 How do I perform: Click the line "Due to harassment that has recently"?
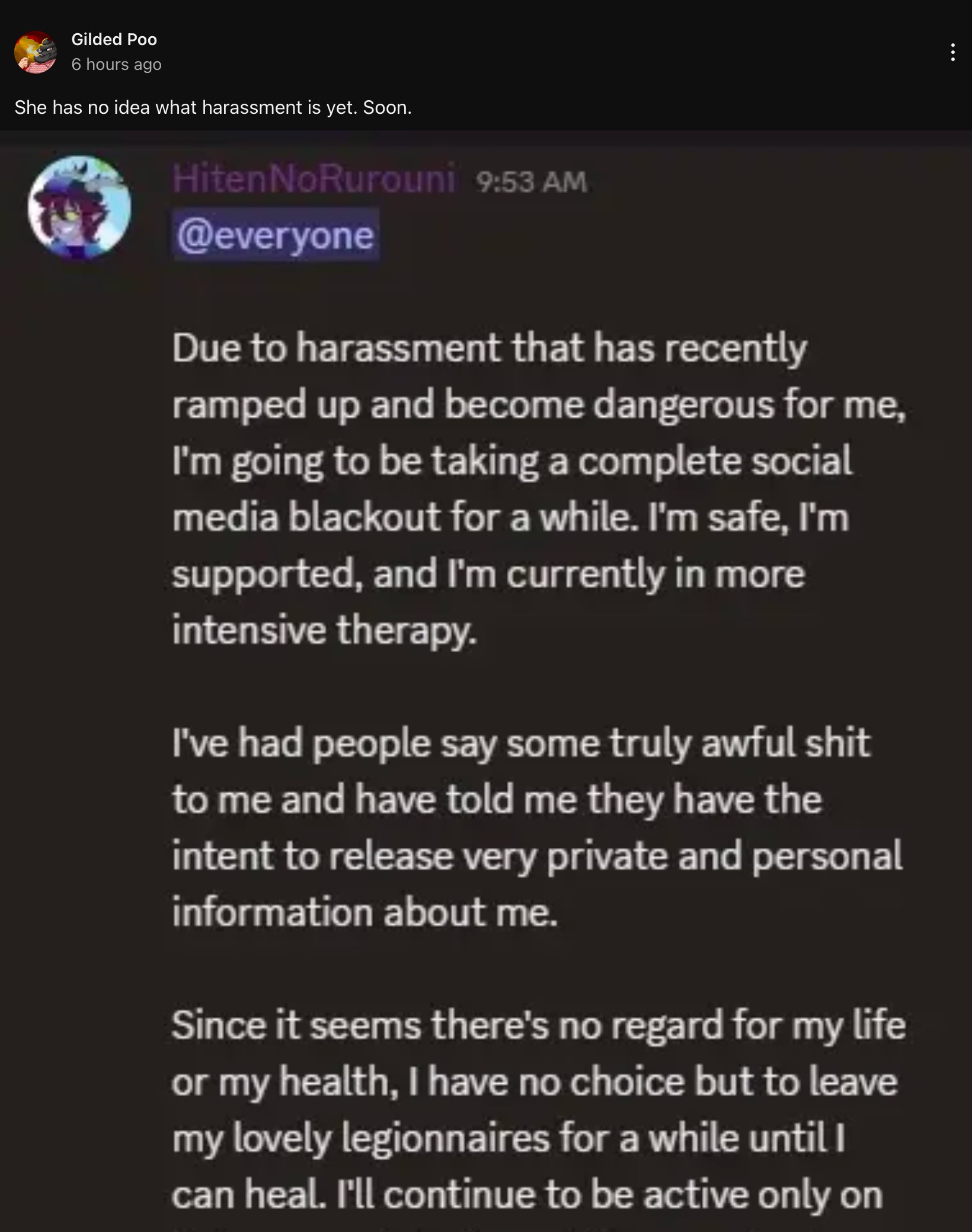click(x=490, y=348)
